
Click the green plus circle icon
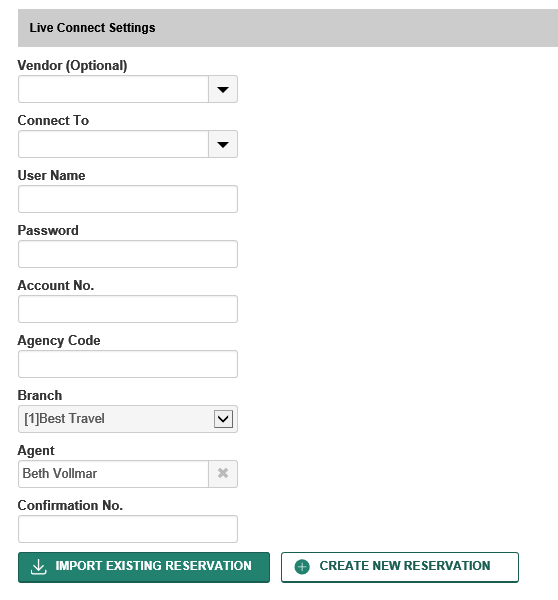point(302,567)
